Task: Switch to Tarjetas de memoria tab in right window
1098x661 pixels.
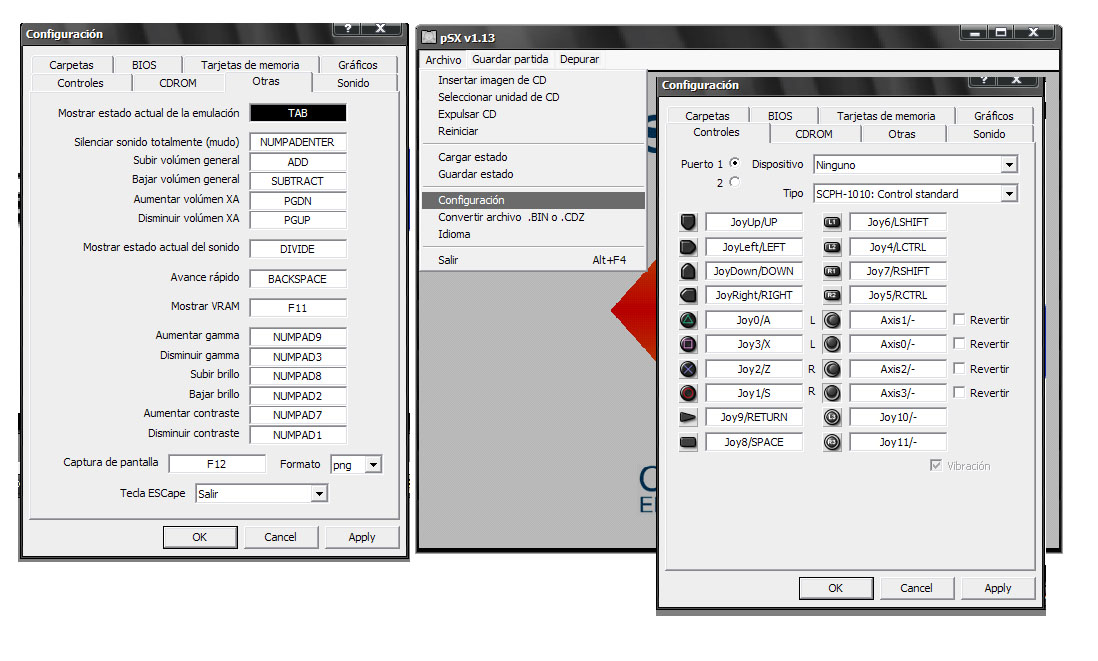Action: (886, 116)
